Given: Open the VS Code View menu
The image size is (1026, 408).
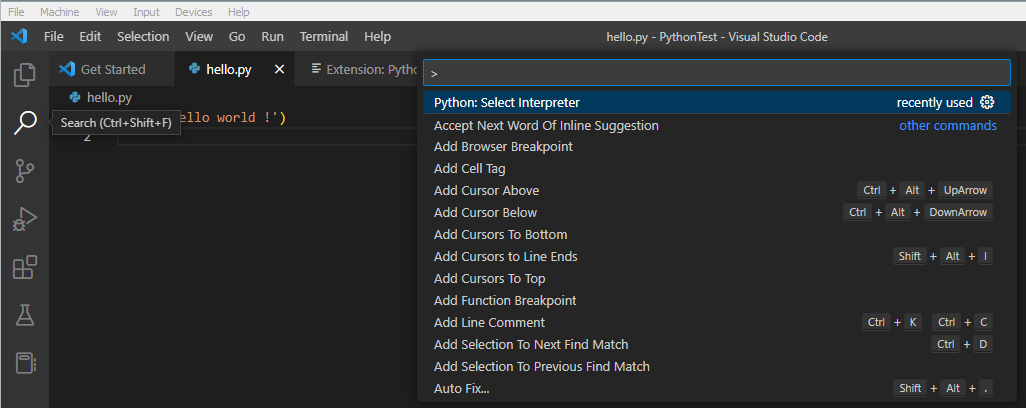Looking at the screenshot, I should 199,37.
